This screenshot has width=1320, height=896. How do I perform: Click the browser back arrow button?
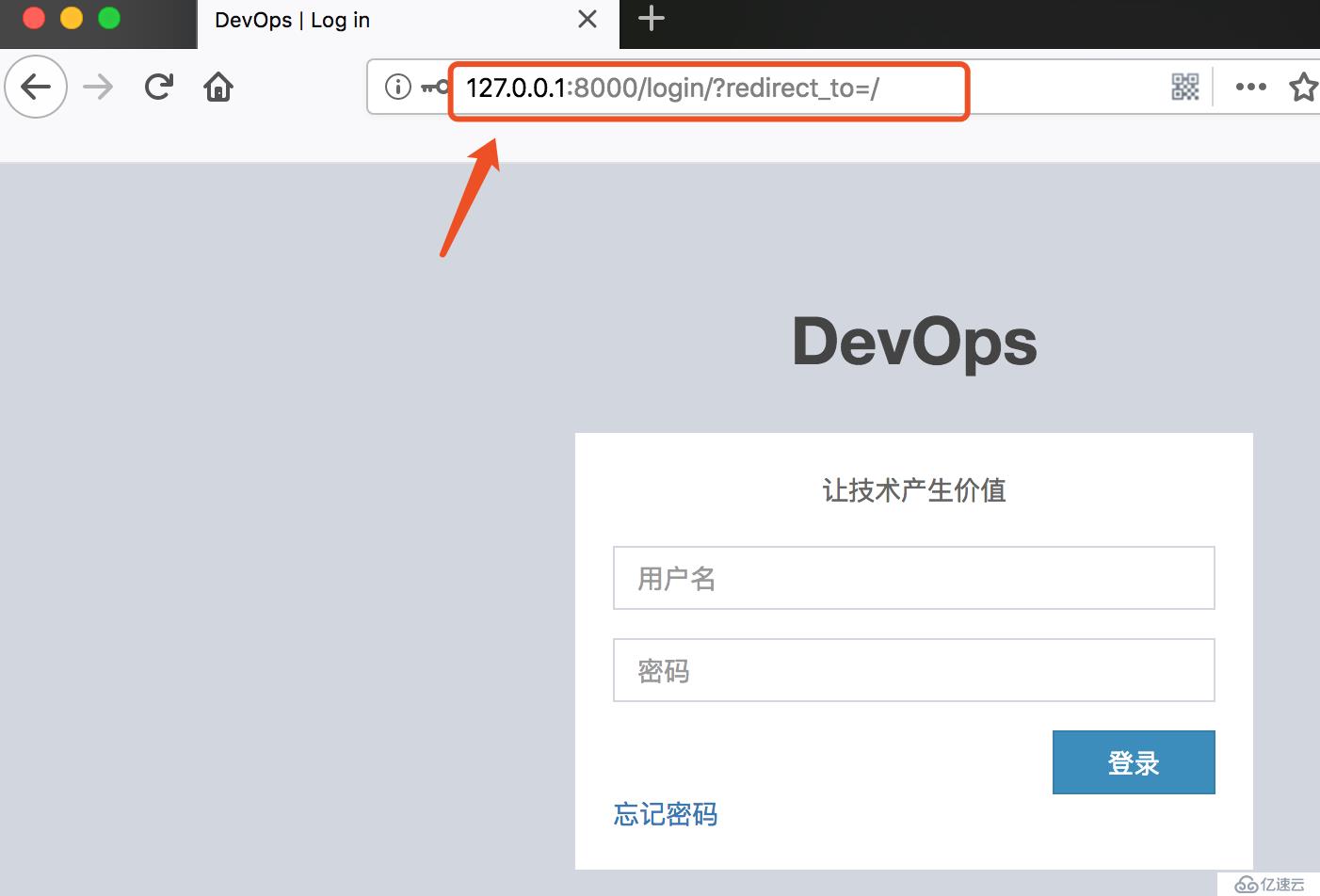[x=36, y=88]
